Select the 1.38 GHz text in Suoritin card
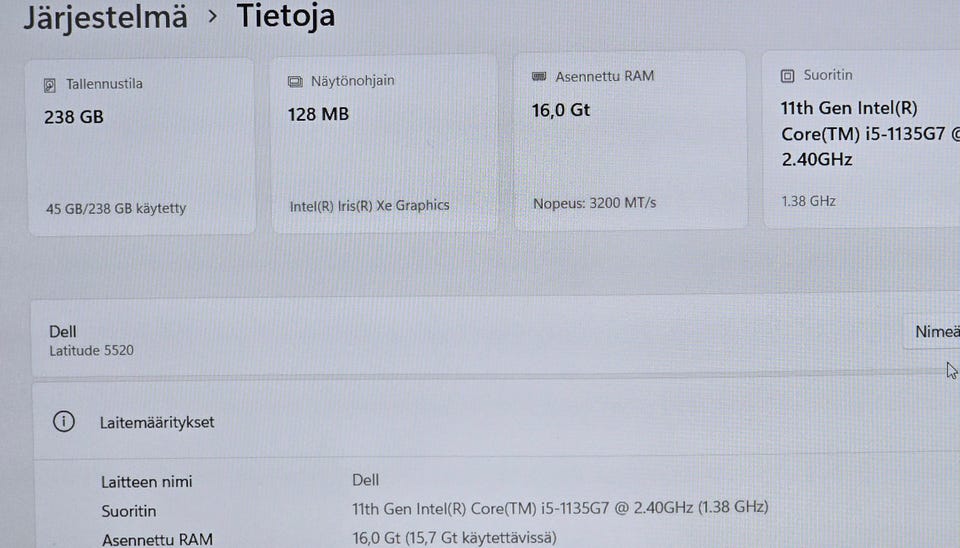This screenshot has width=960, height=548. [808, 201]
